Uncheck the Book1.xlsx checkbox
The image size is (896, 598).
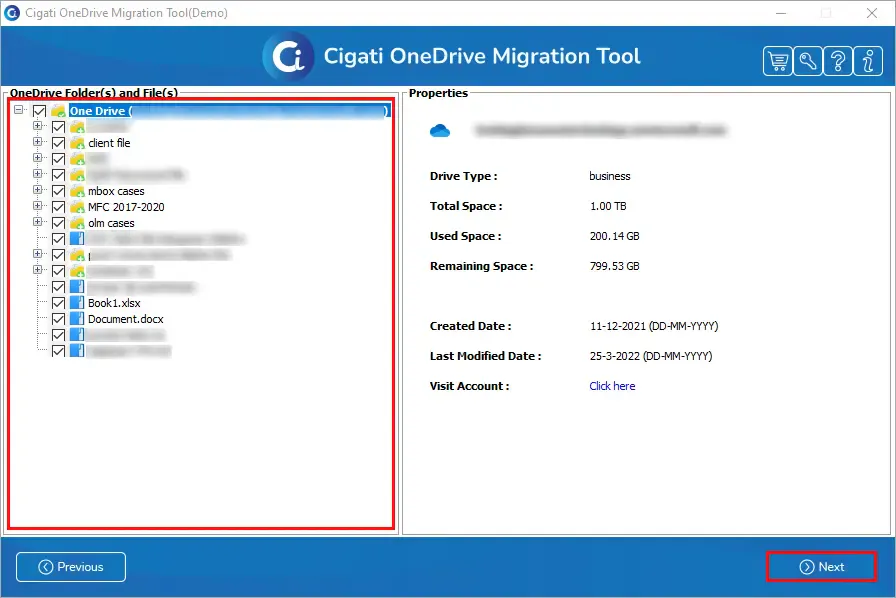[x=58, y=303]
